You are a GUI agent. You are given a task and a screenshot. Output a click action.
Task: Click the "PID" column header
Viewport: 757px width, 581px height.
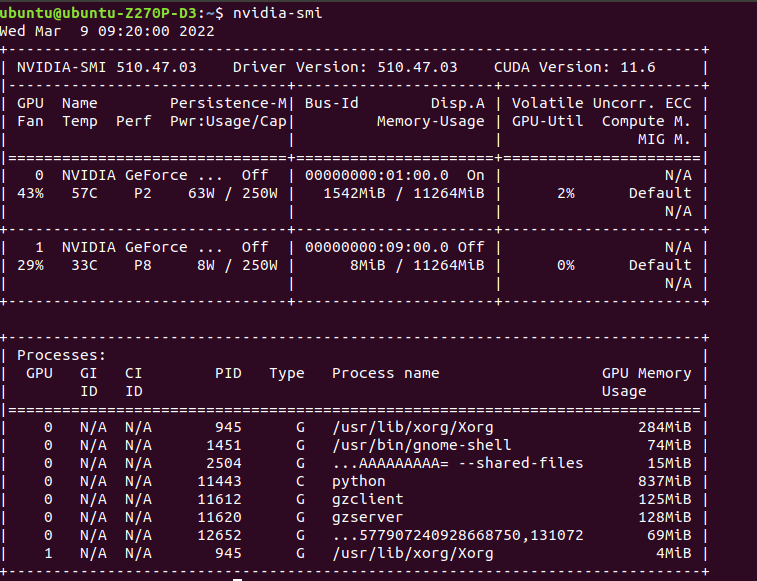(228, 373)
